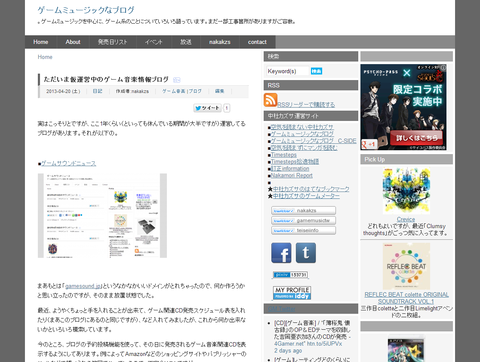Image resolution: width=480 pixels, height=362 pixels.
Task: Open the 発売日リスト menu item
Action: pos(113,42)
